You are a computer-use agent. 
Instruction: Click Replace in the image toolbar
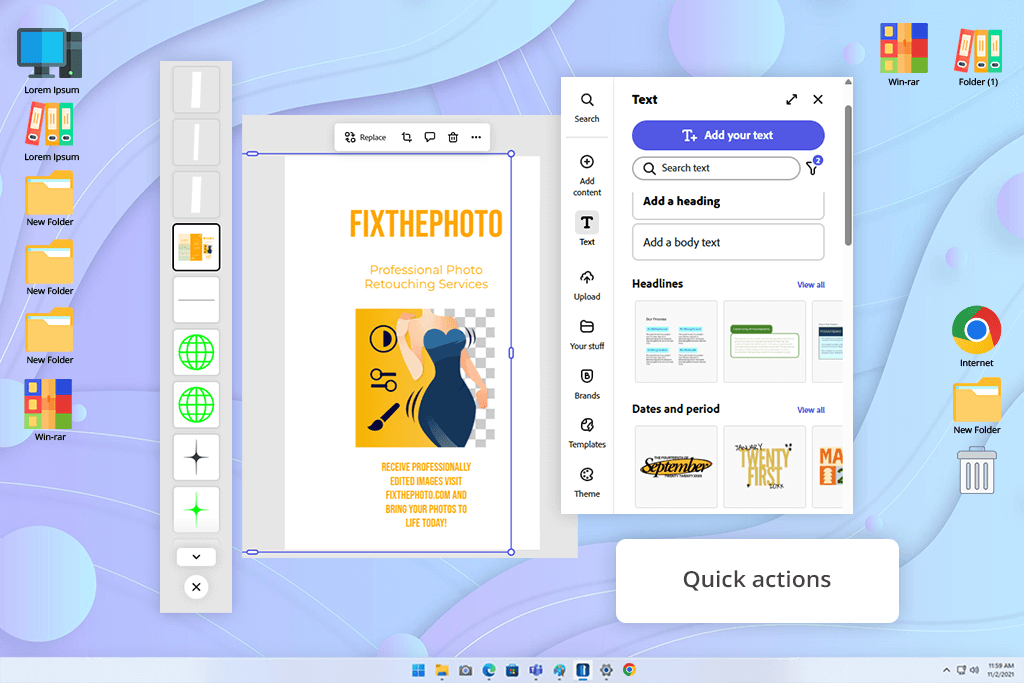[365, 137]
